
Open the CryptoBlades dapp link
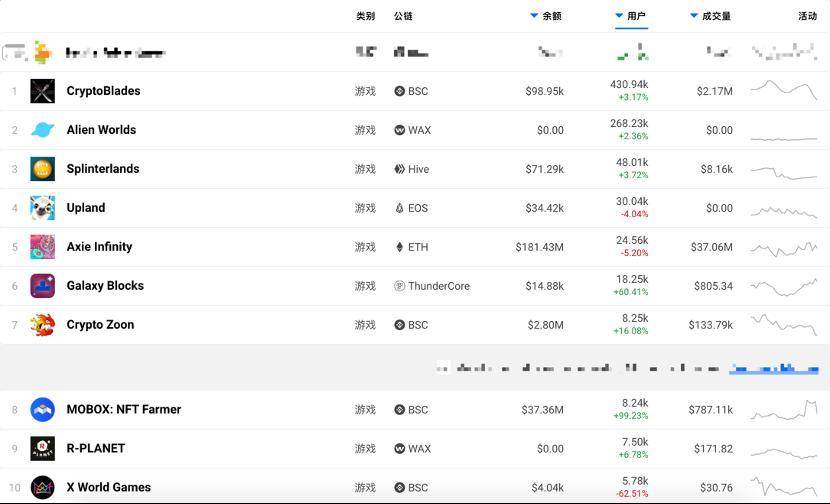tap(103, 91)
